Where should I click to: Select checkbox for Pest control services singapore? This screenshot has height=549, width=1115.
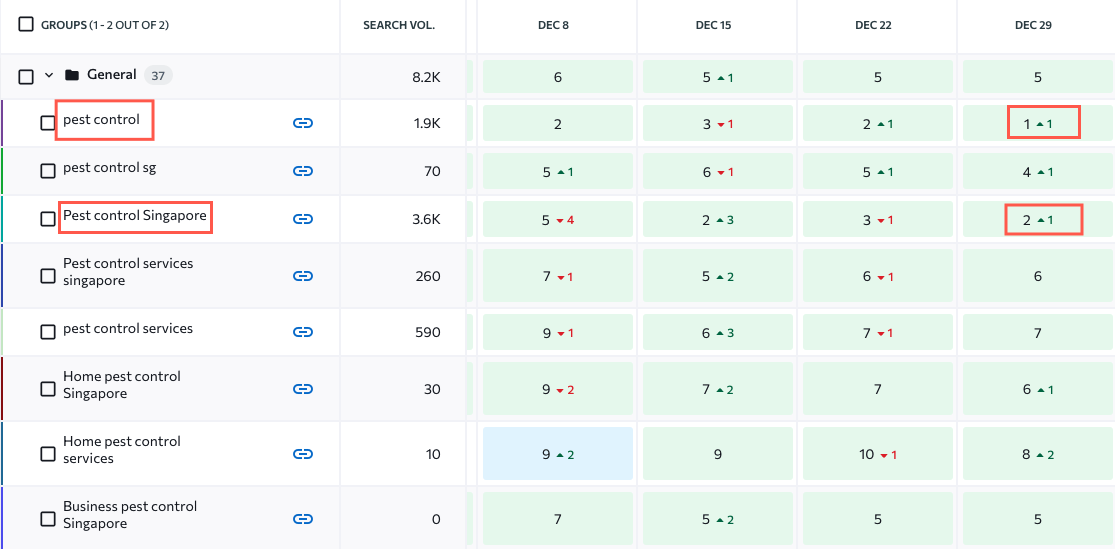coord(48,276)
